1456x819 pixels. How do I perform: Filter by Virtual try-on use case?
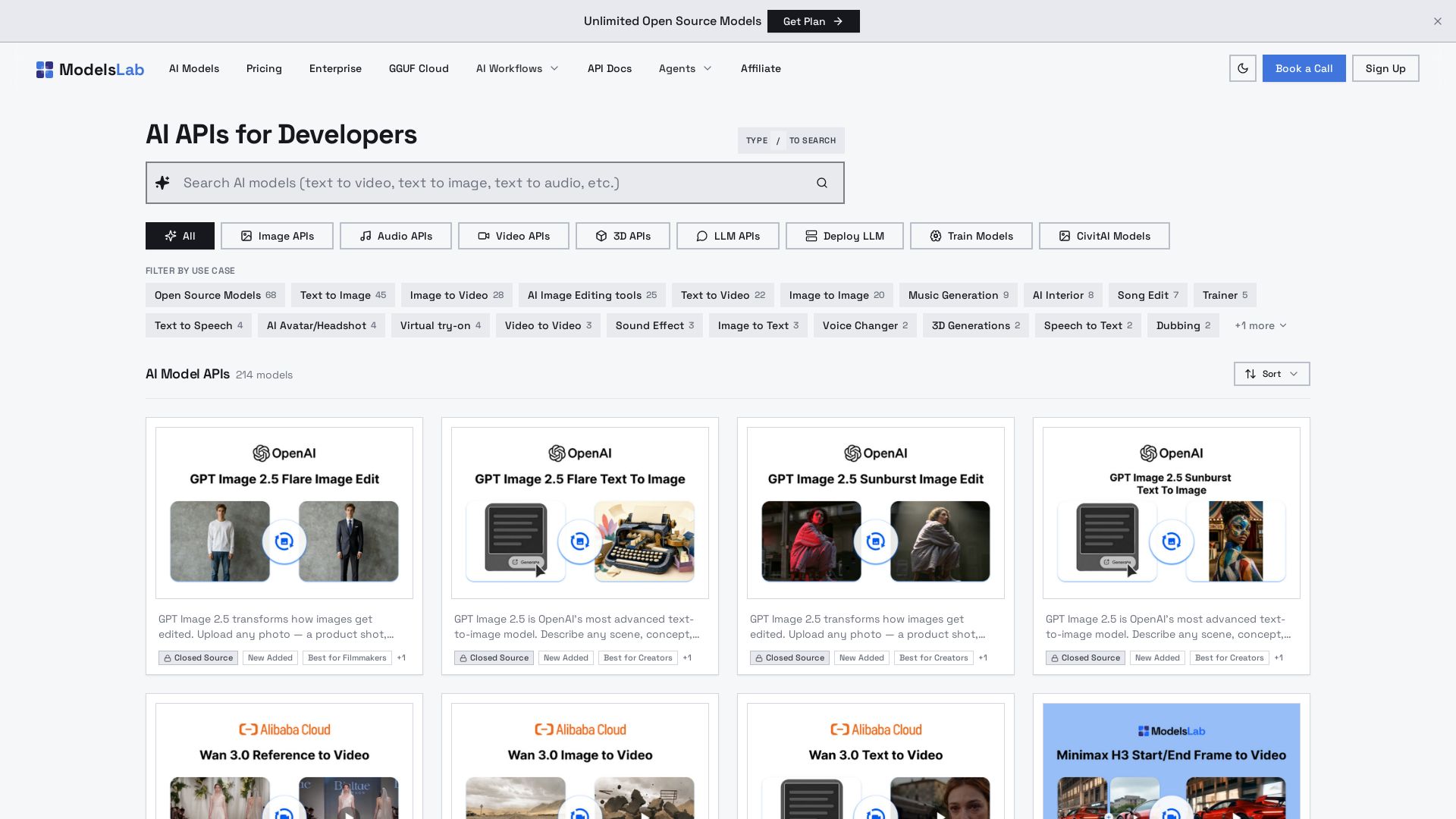tap(441, 325)
